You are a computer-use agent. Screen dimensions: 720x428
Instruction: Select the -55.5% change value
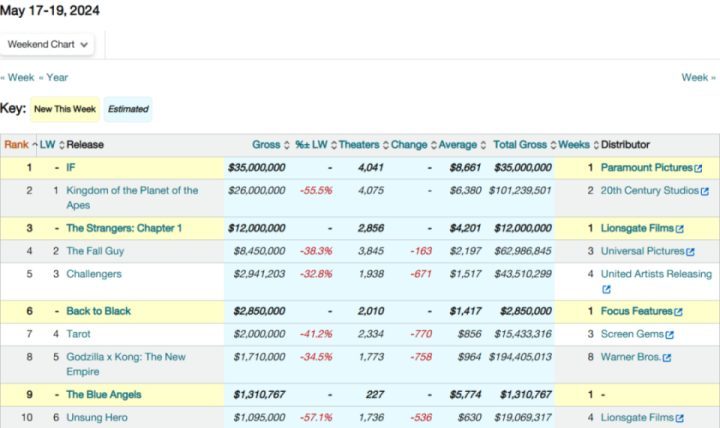coord(316,191)
